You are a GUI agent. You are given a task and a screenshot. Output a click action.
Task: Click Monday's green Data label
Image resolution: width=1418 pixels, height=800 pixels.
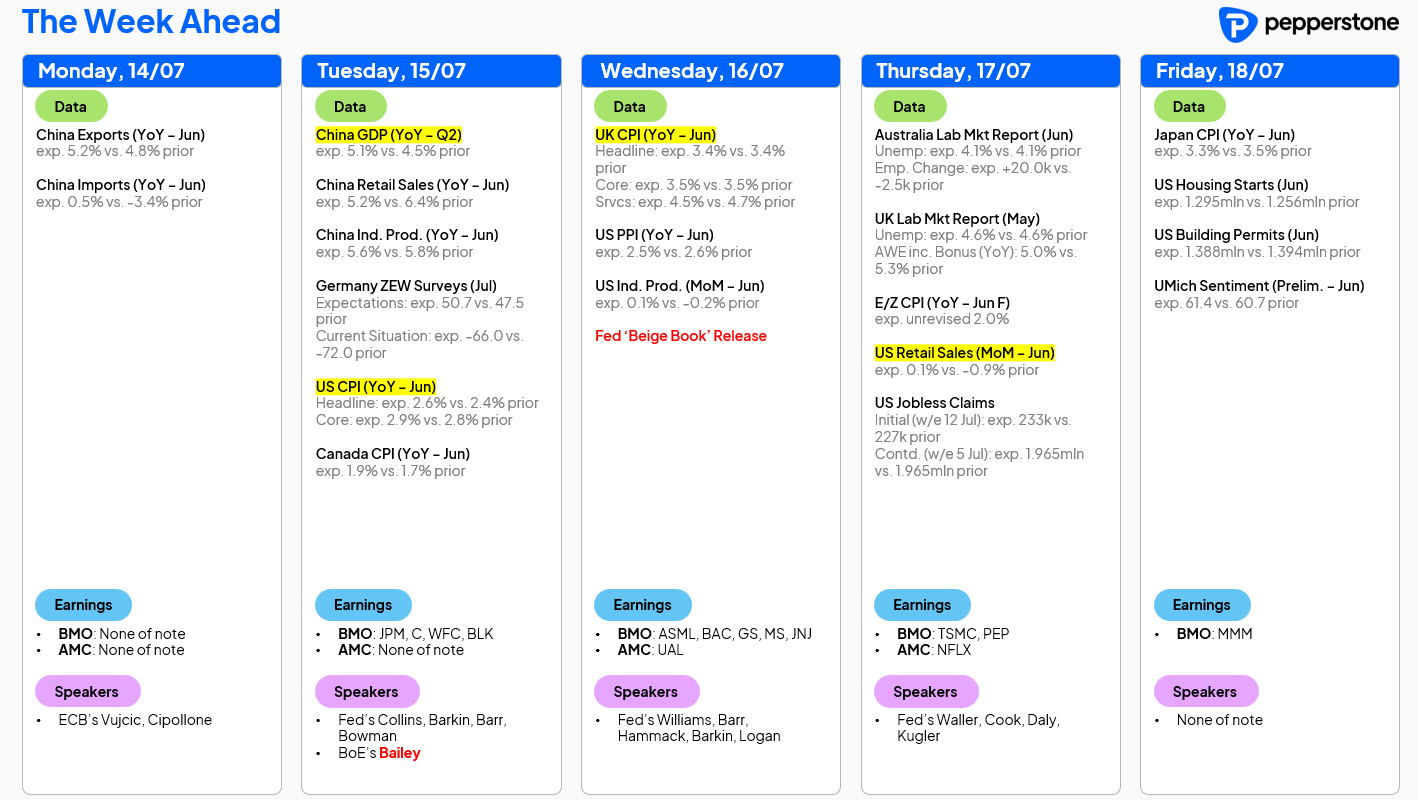(x=71, y=106)
